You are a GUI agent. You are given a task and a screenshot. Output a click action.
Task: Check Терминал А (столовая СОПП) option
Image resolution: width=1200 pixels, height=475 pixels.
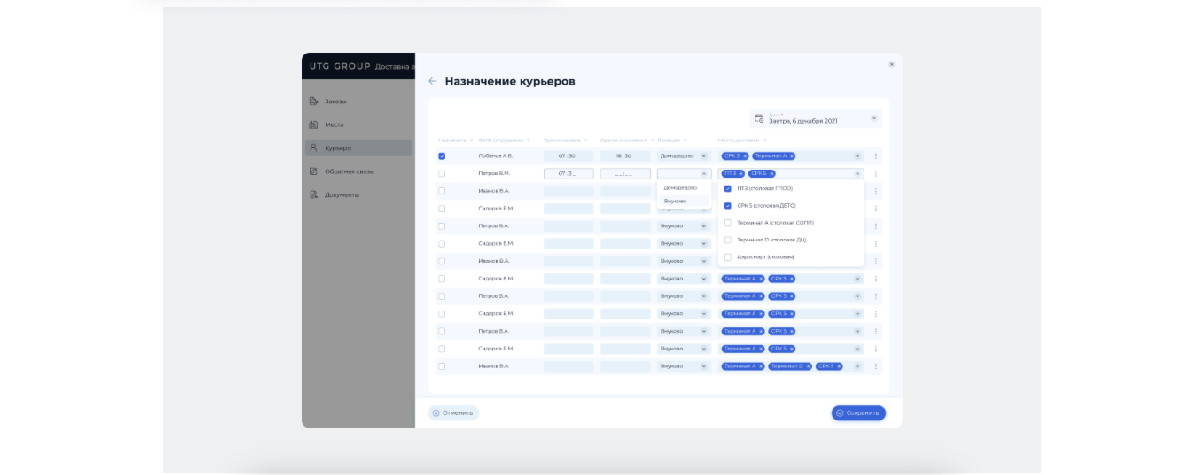tap(728, 223)
